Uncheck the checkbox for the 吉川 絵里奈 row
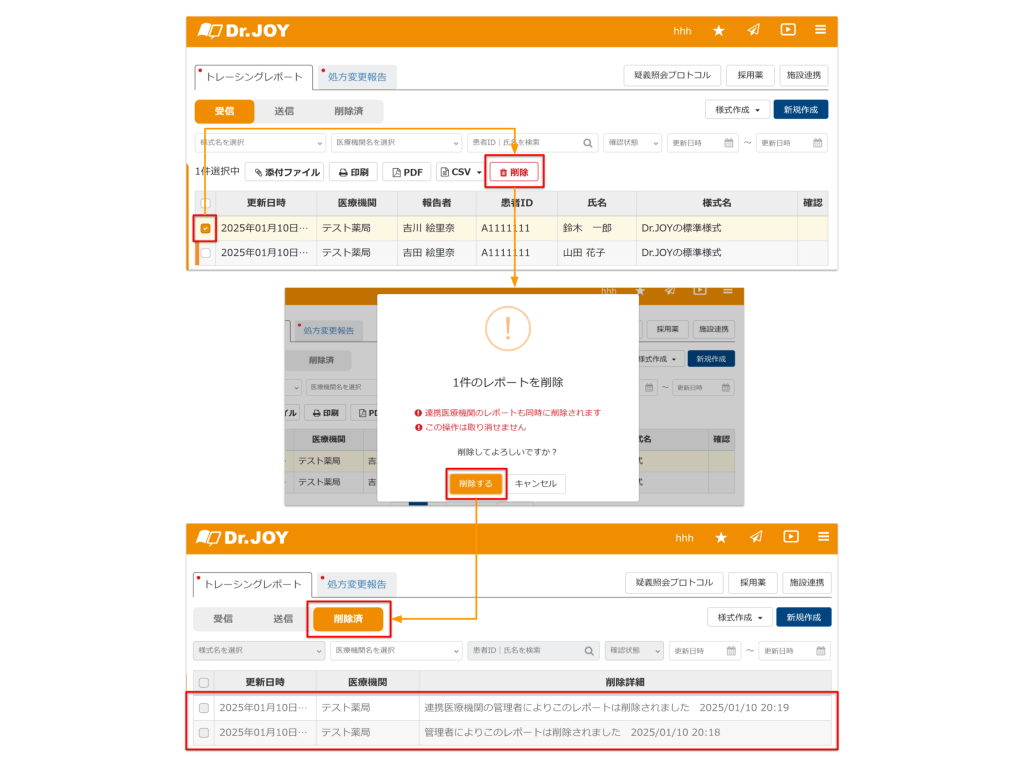The height and width of the screenshot is (768, 1024). tap(205, 228)
